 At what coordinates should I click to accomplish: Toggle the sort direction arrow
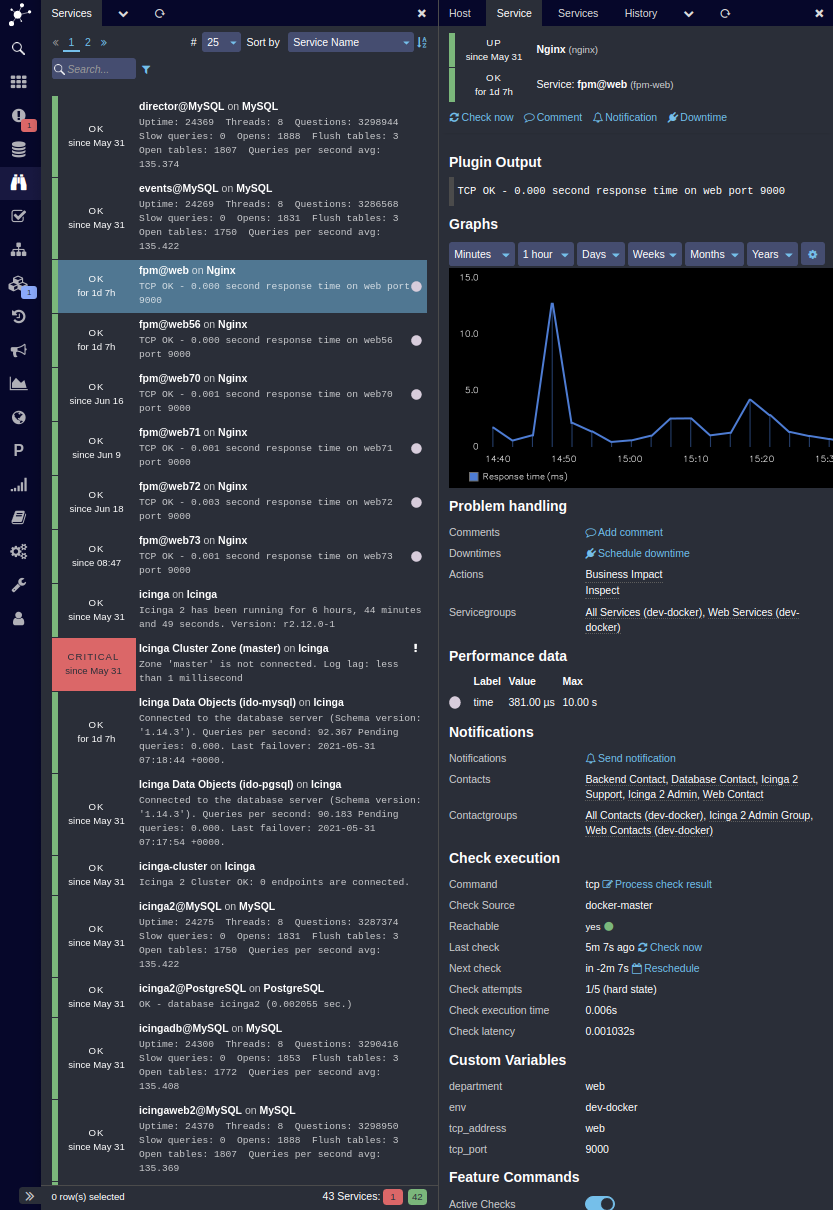click(420, 42)
